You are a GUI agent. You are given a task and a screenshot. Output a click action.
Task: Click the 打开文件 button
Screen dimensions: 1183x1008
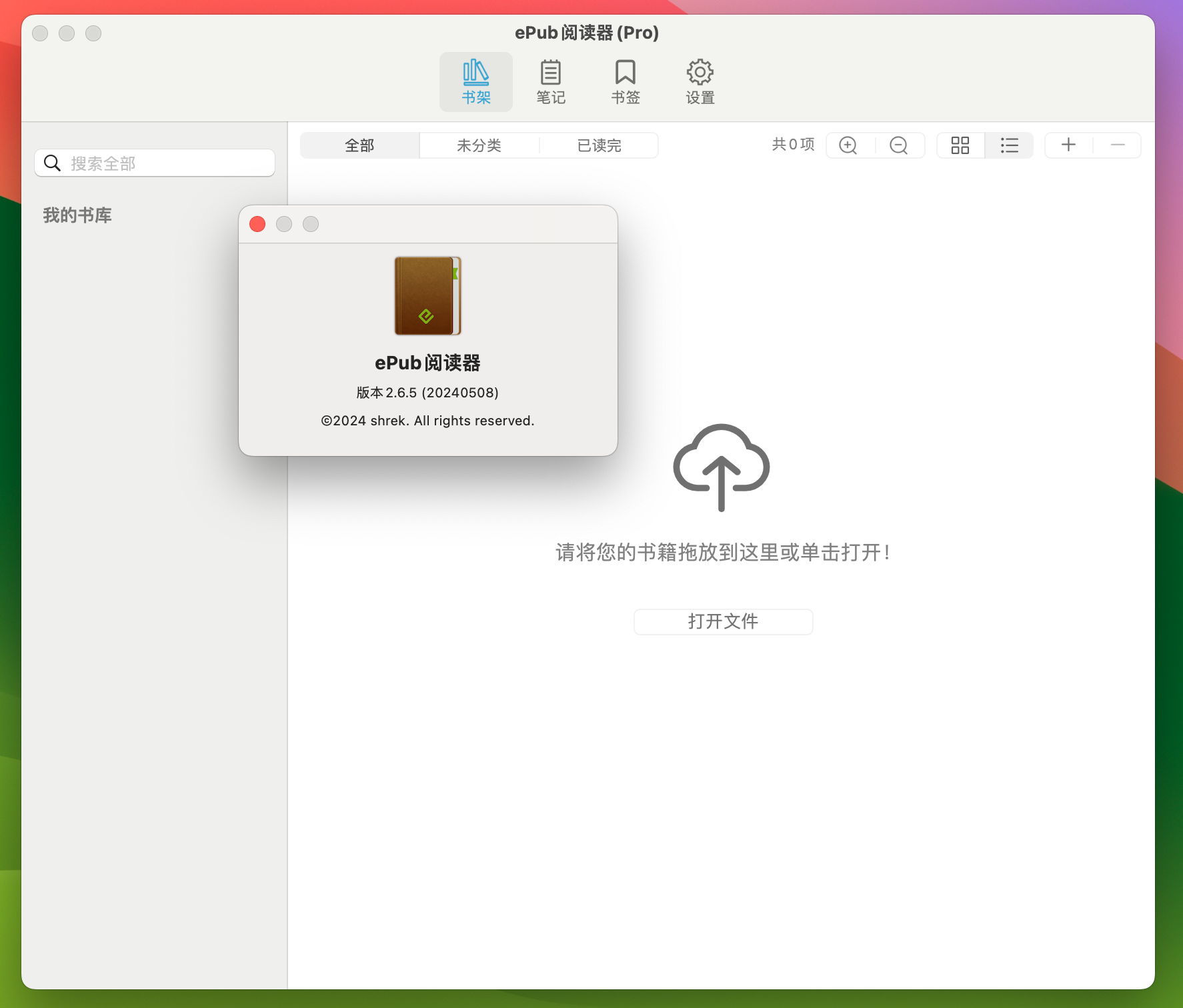[724, 622]
